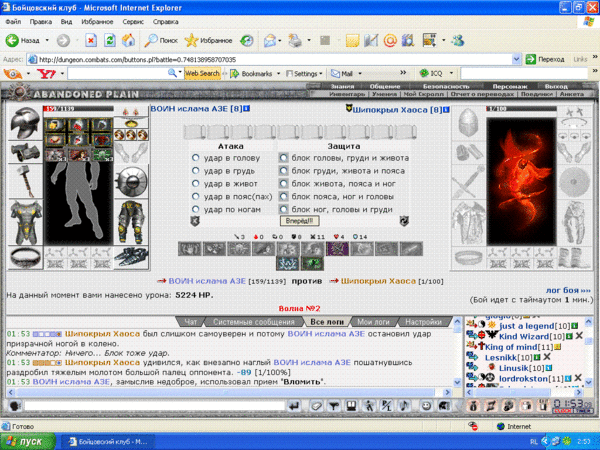This screenshot has height=450, width=600.
Task: Click the player's leg armor slot
Action: tap(131, 222)
